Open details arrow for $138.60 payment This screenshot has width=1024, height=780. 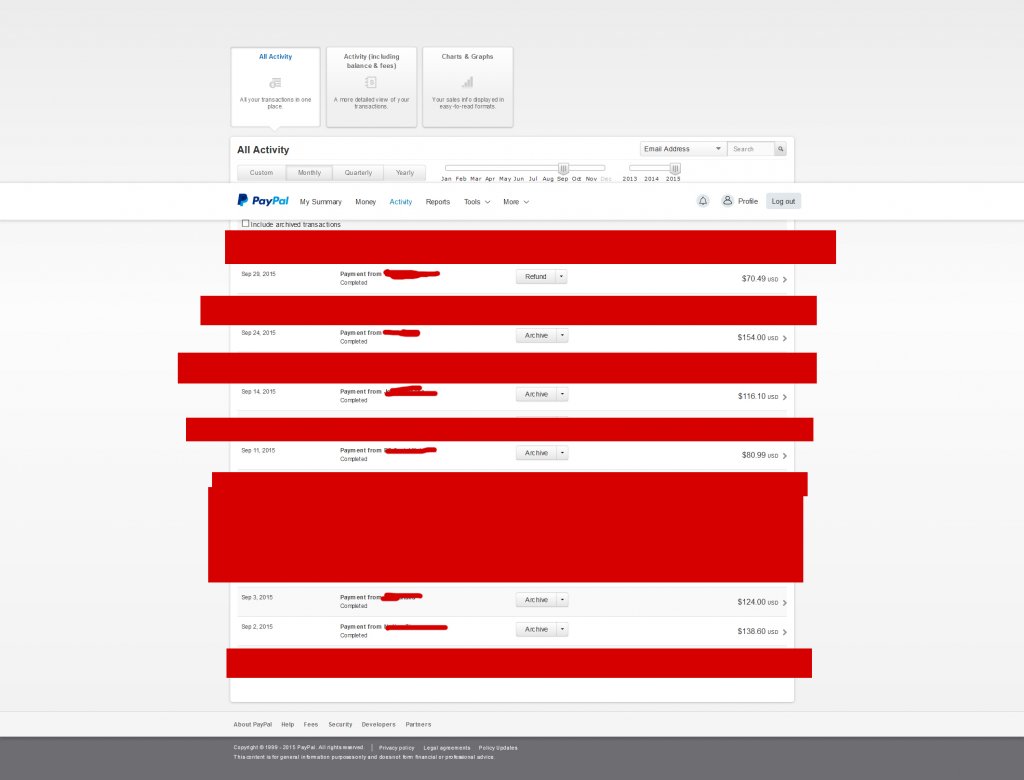click(x=784, y=632)
